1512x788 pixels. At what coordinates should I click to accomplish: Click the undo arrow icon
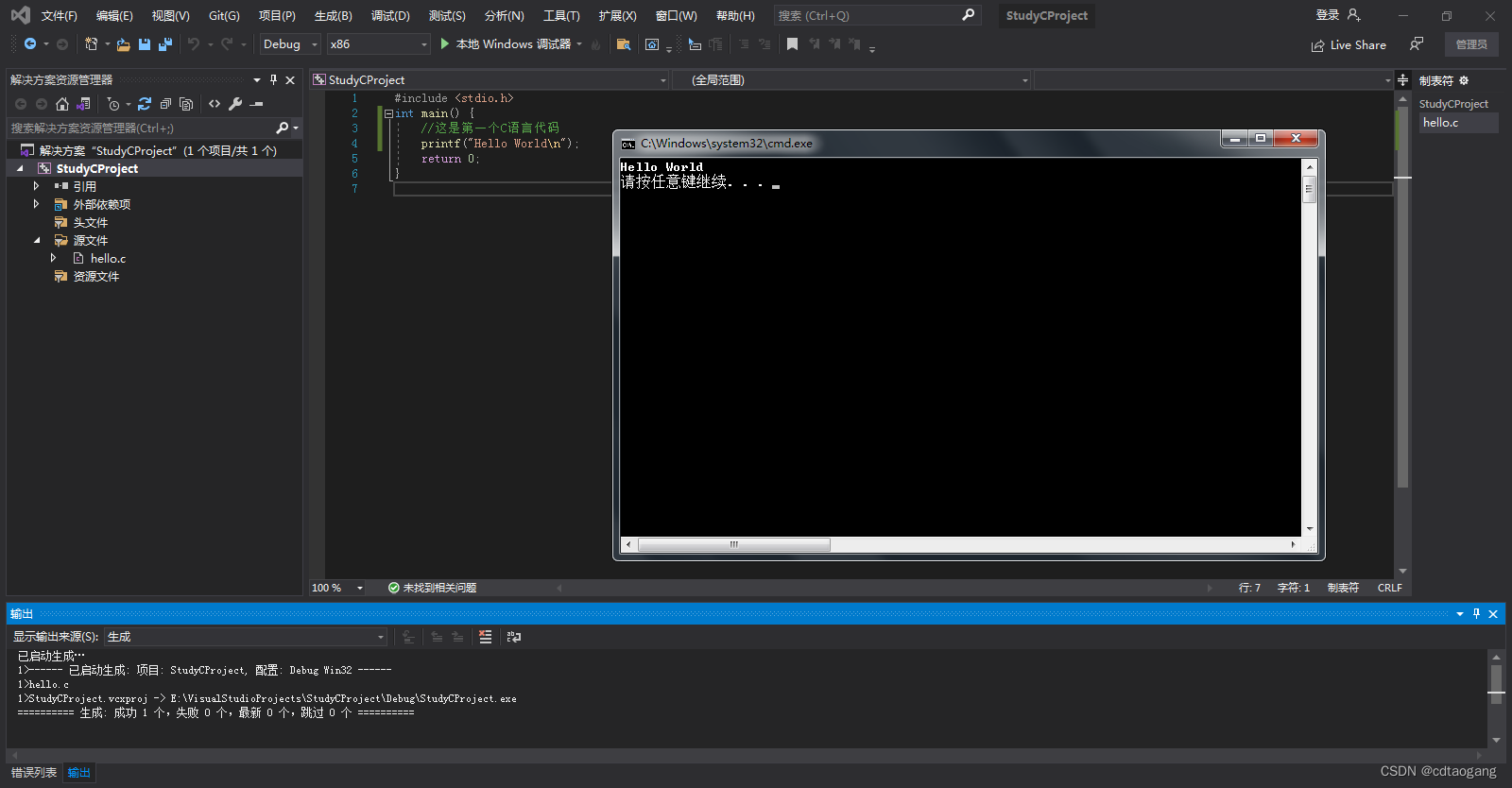pyautogui.click(x=194, y=44)
